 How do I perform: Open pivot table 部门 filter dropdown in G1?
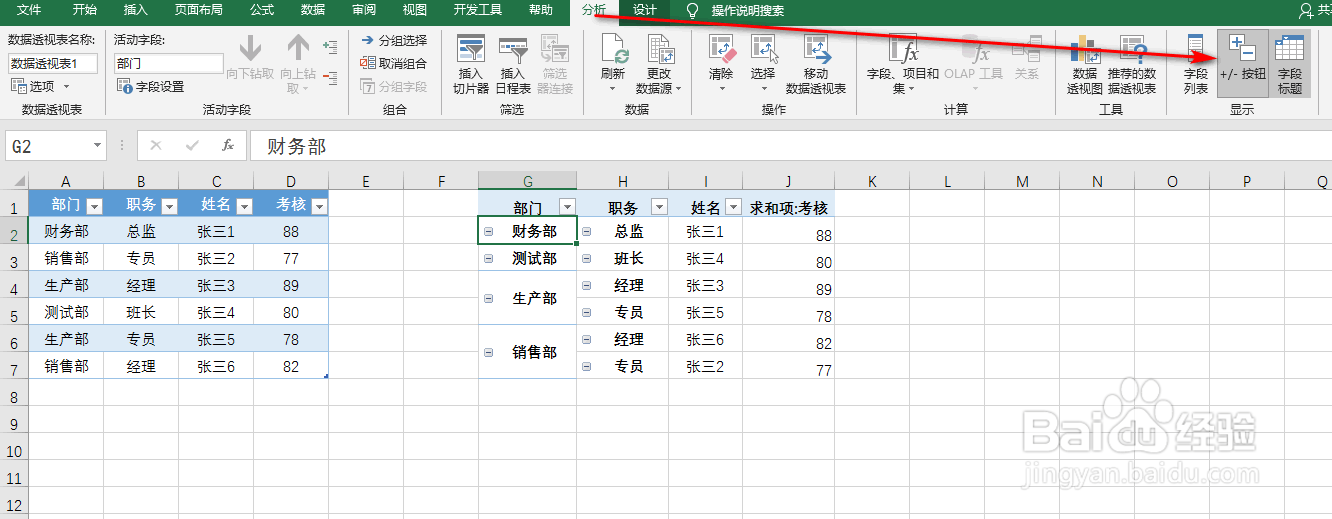tap(567, 207)
